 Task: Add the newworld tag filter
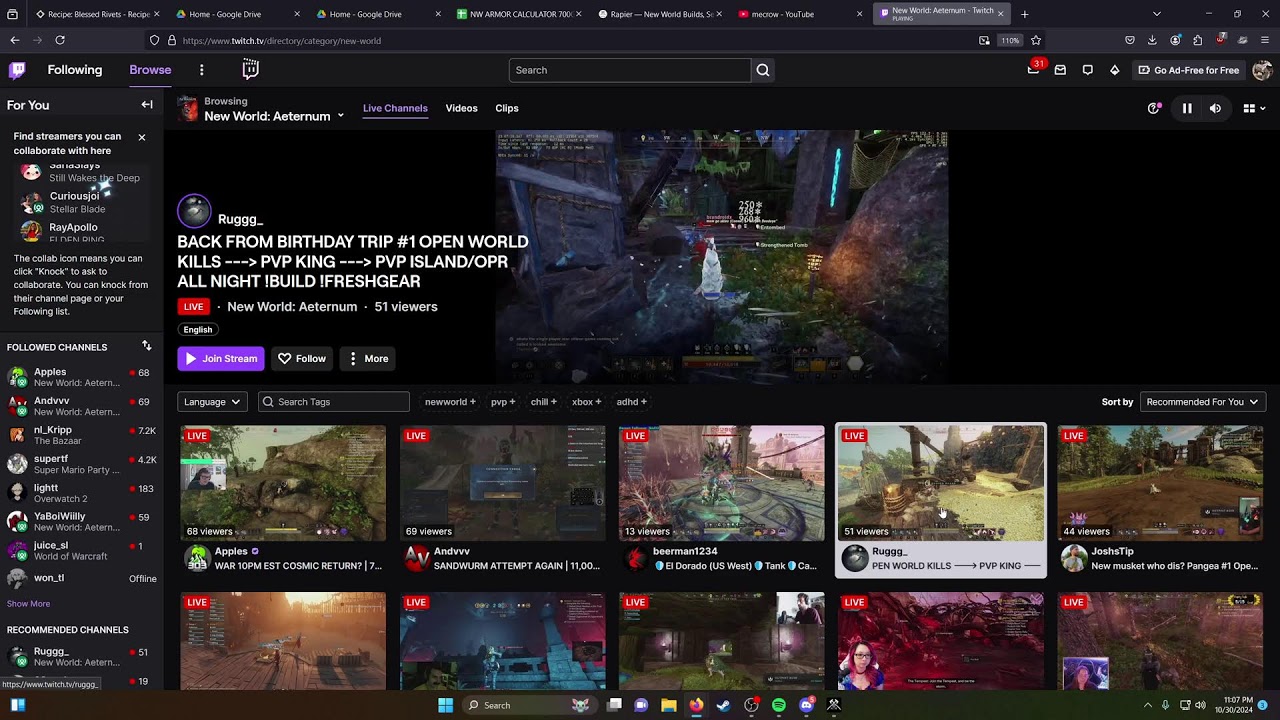pos(449,402)
